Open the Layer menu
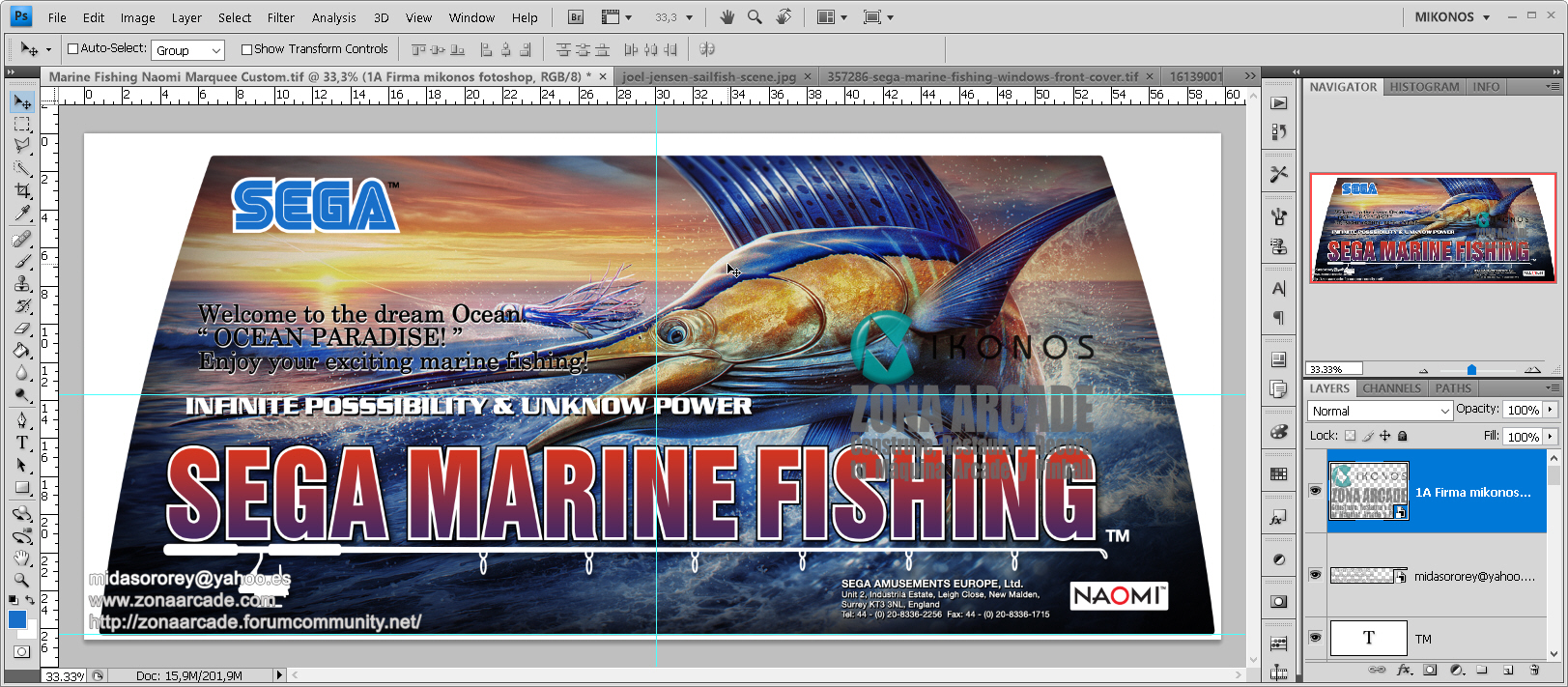Image resolution: width=1568 pixels, height=687 pixels. tap(186, 17)
